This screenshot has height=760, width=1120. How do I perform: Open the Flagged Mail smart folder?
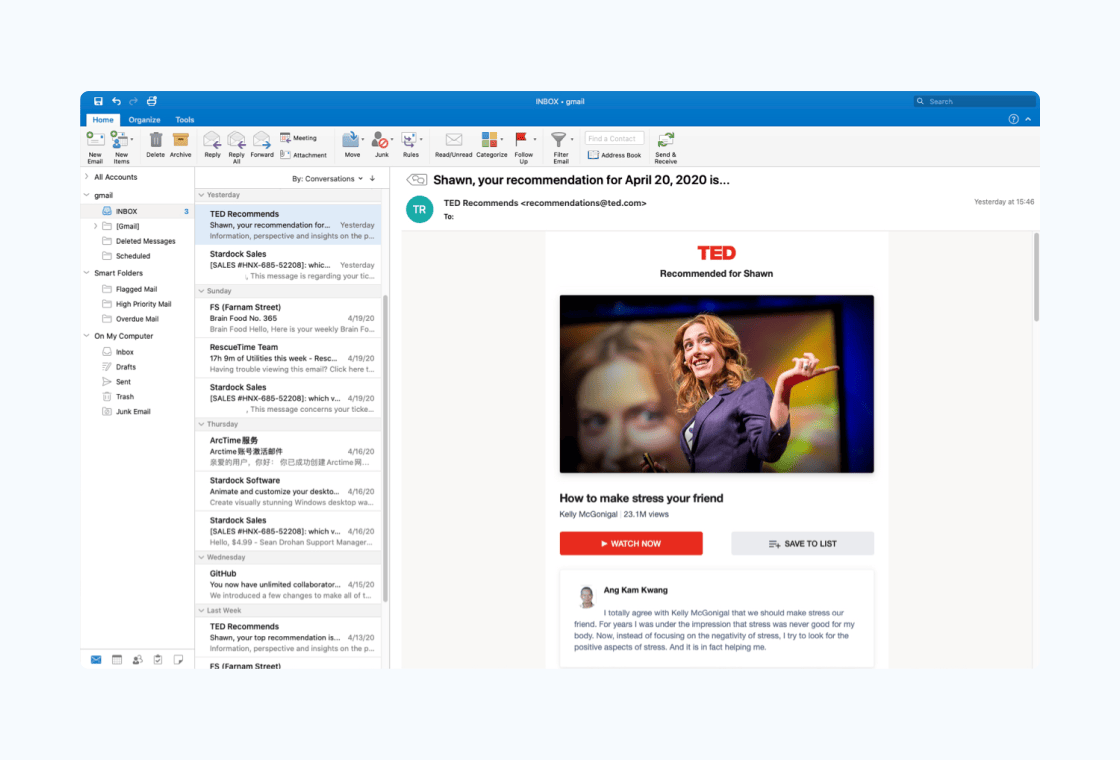[136, 289]
